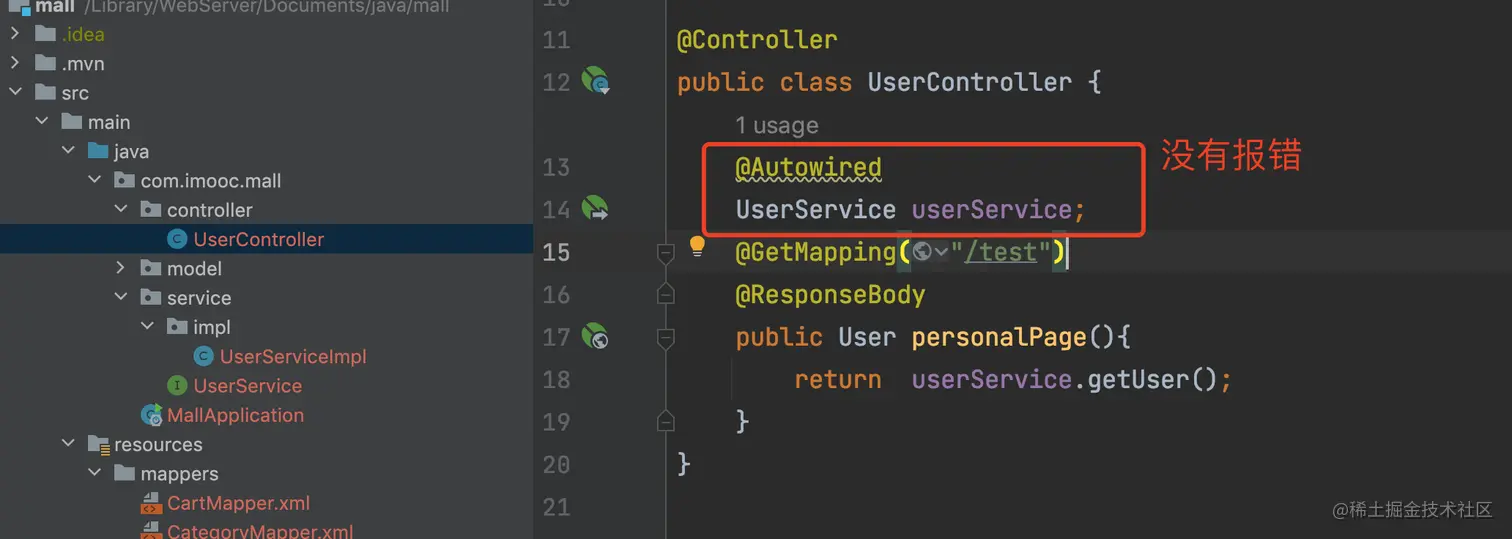
Task: Click the service package icon
Action: (151, 297)
